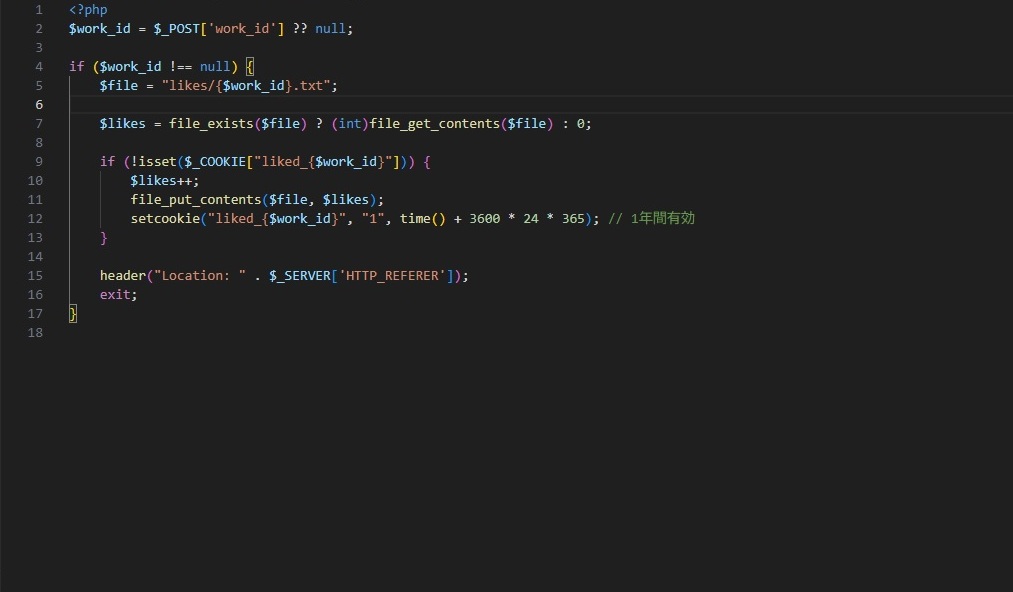Viewport: 1013px width, 592px height.
Task: Click line number 5 in the gutter
Action: [x=38, y=85]
